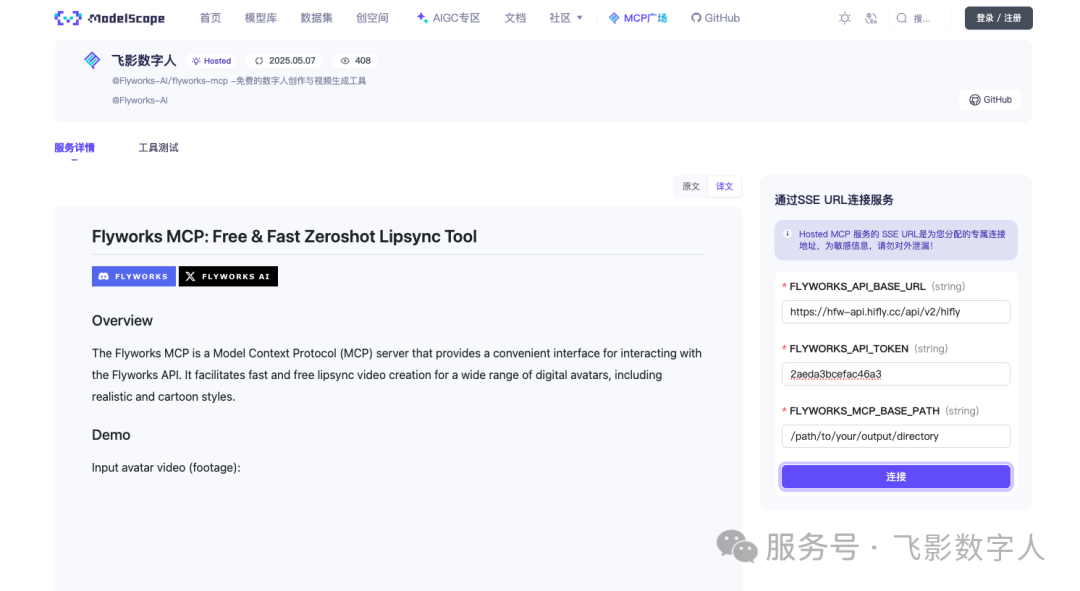Expand the 社区 dropdown menu

[x=565, y=18]
